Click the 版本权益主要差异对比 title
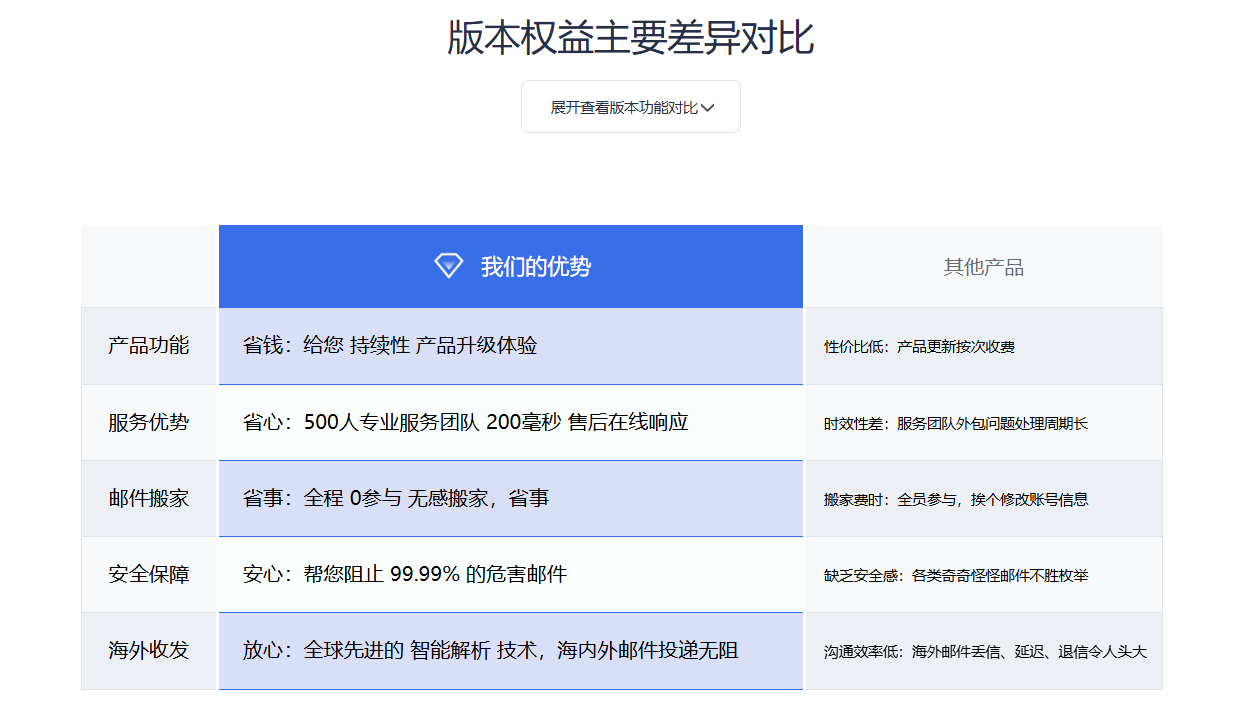1254x704 pixels. tap(631, 34)
